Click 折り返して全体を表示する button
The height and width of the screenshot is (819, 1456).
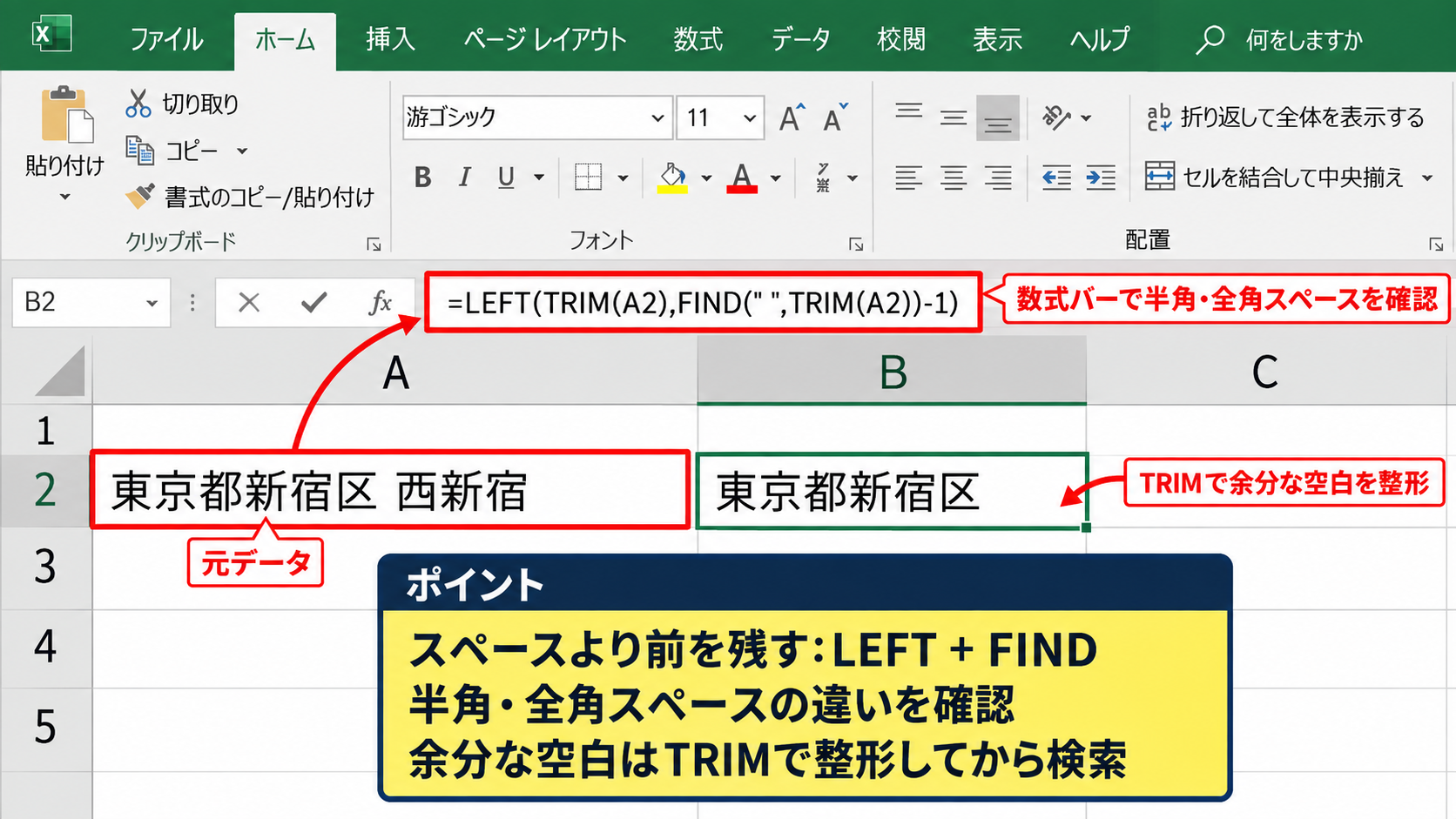[x=1285, y=117]
